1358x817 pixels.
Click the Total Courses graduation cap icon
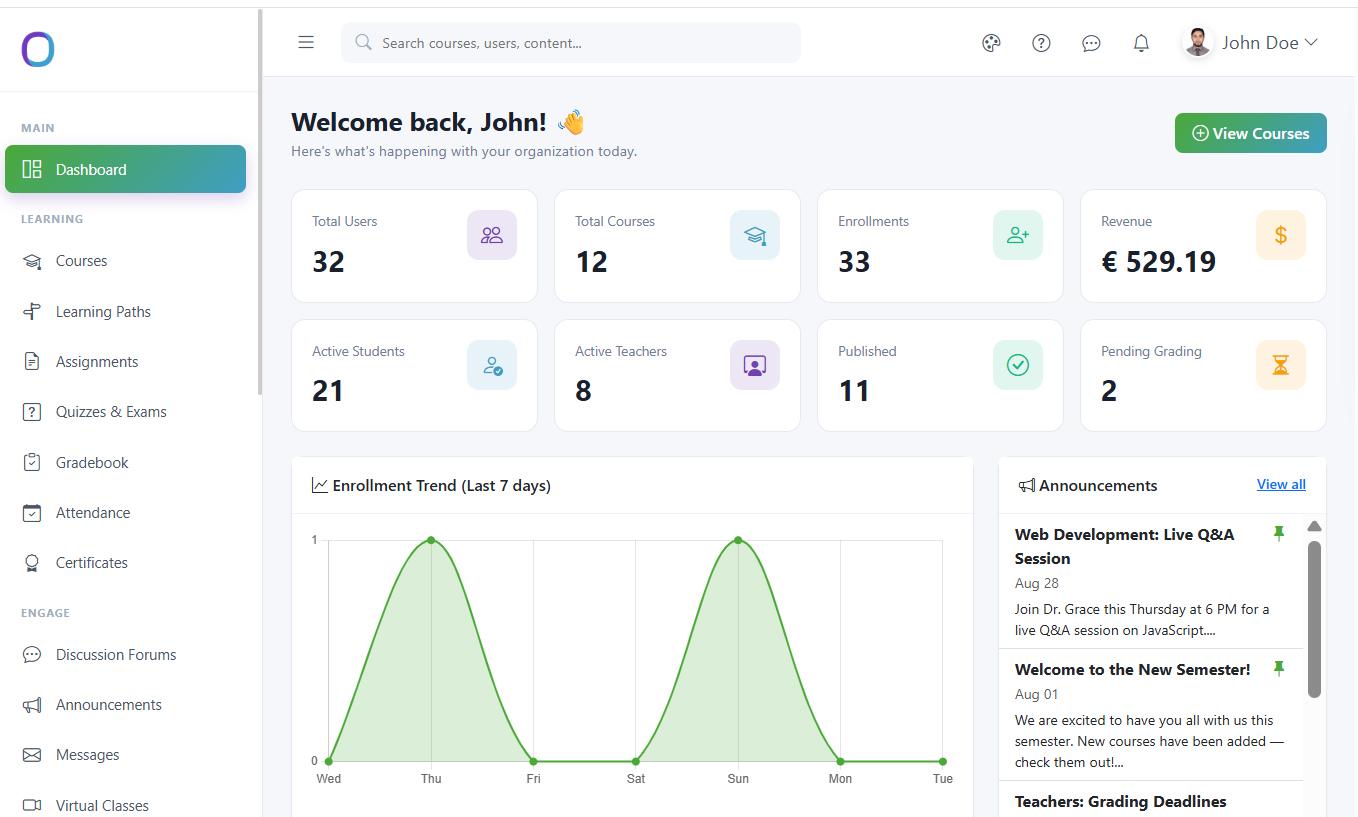coord(755,235)
